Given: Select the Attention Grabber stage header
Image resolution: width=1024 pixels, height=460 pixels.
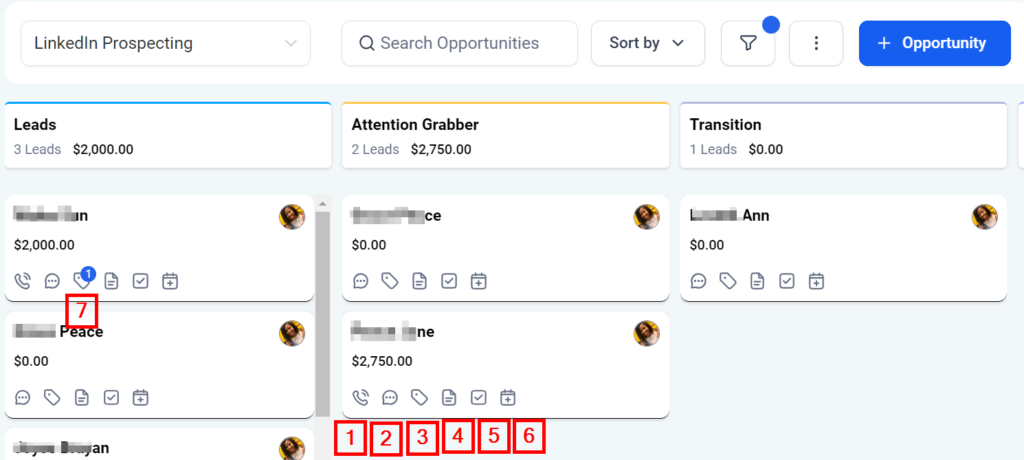Looking at the screenshot, I should 505,136.
